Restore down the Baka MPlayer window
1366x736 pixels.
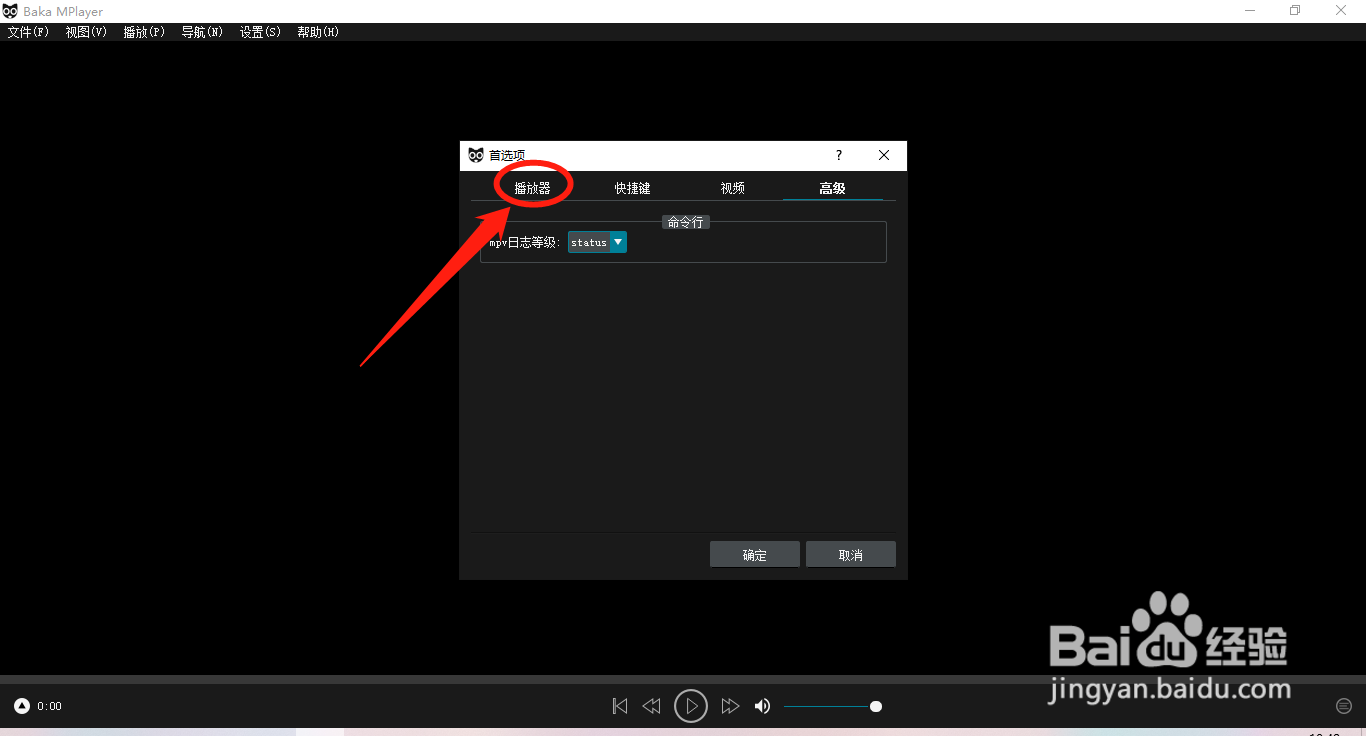click(x=1295, y=11)
